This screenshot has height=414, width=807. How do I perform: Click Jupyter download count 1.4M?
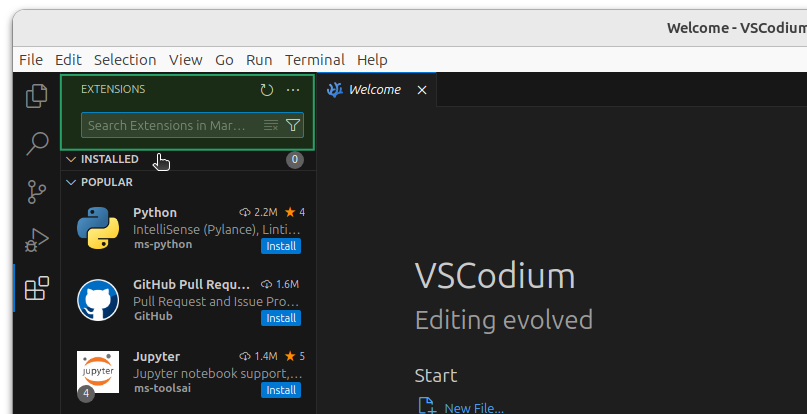(x=258, y=356)
